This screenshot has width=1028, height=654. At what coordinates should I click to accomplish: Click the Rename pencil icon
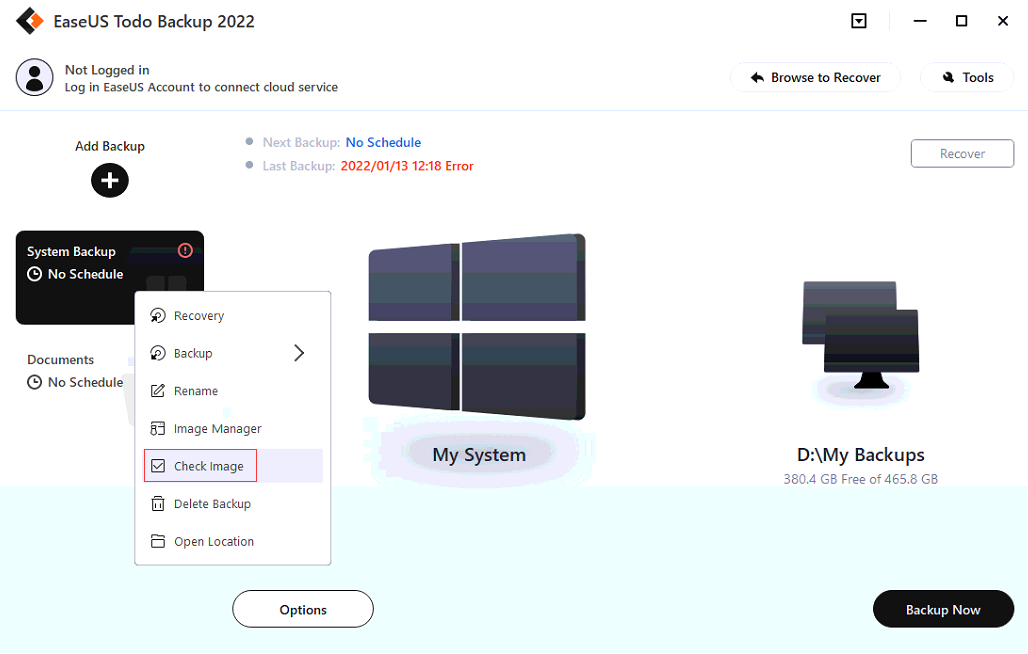[x=157, y=391]
